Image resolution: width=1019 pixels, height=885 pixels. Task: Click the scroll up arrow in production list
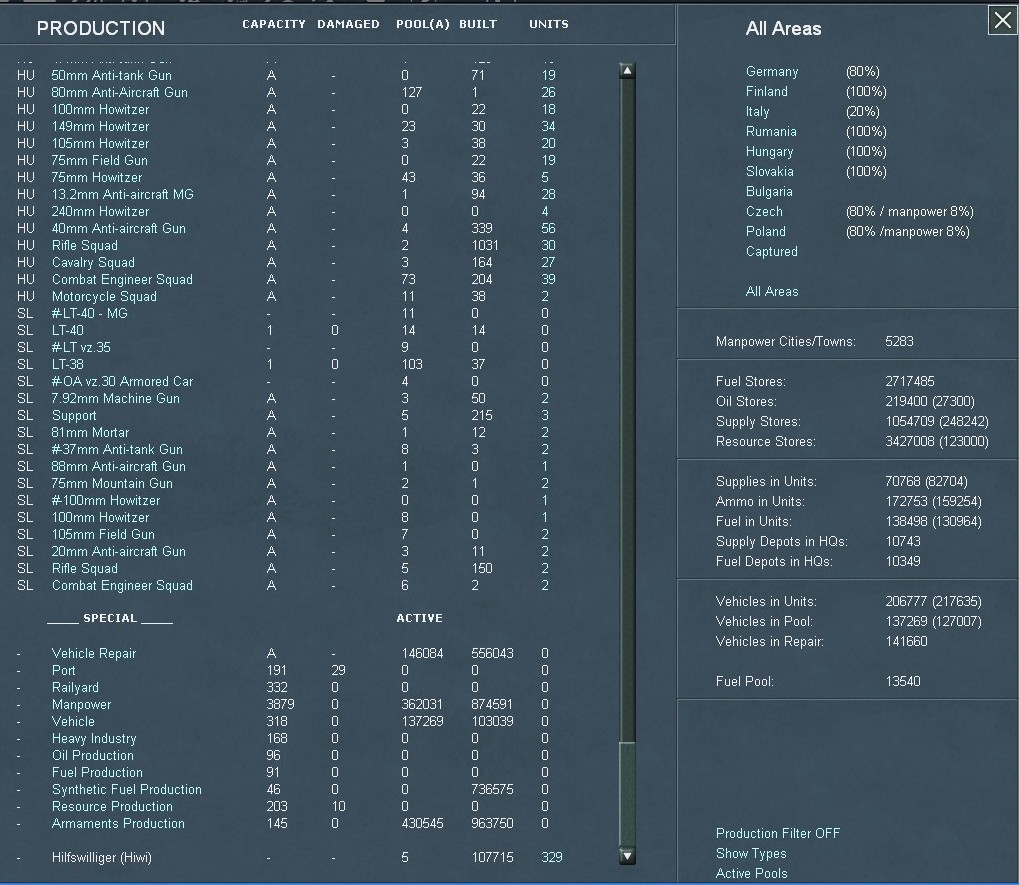coord(627,70)
